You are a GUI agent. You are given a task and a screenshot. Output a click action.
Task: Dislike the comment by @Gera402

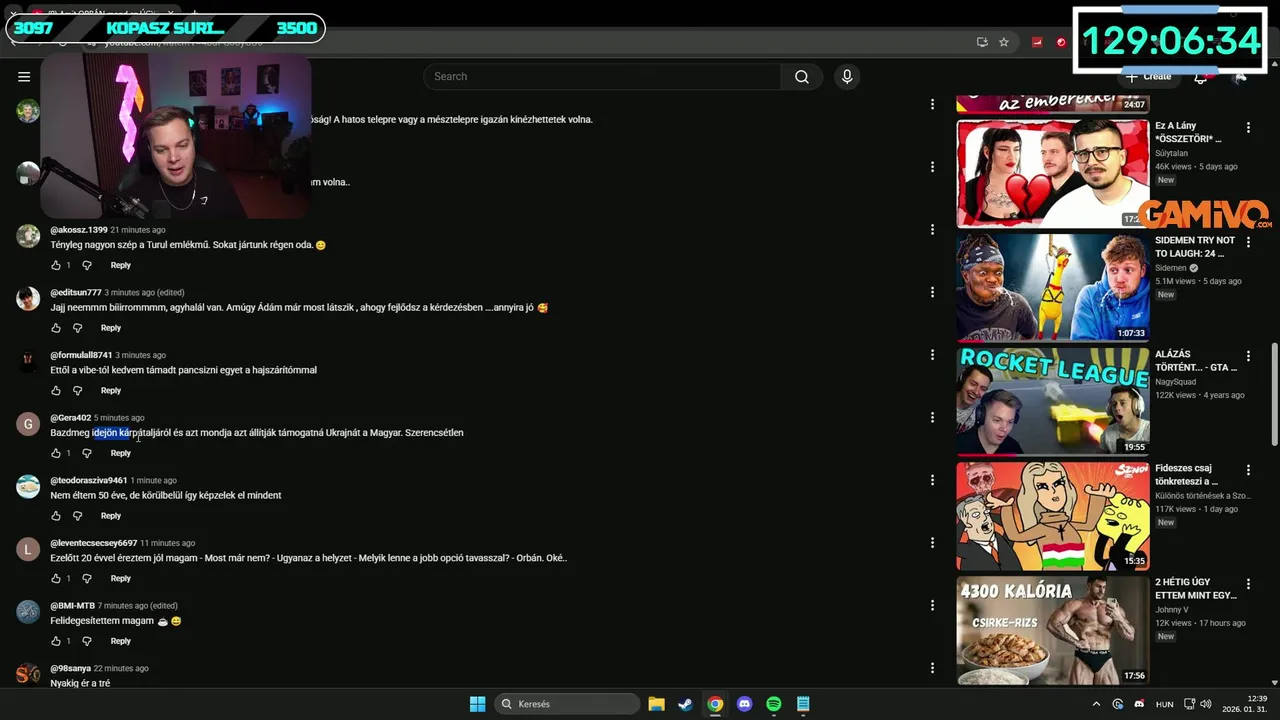click(x=87, y=453)
